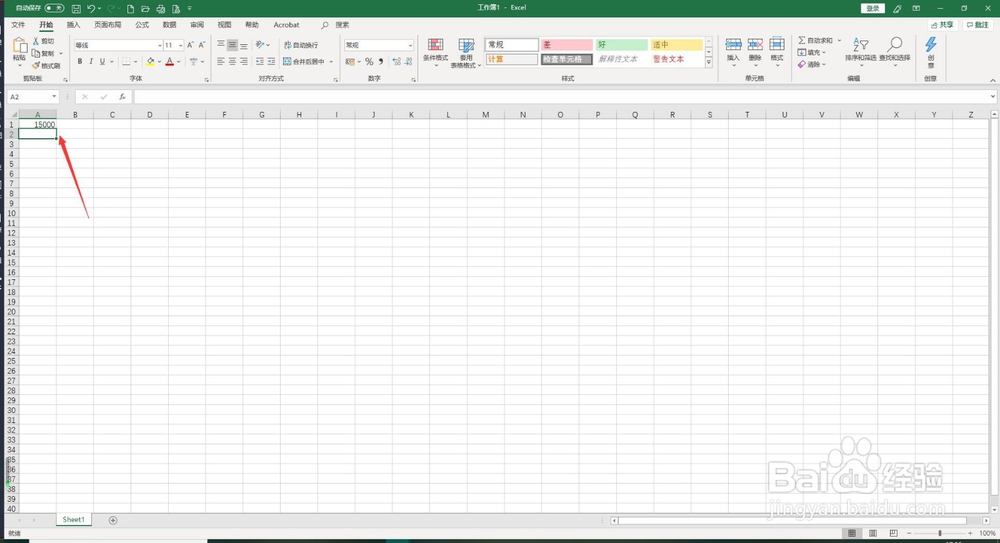Switch to the Acrobat tab

tap(286, 25)
